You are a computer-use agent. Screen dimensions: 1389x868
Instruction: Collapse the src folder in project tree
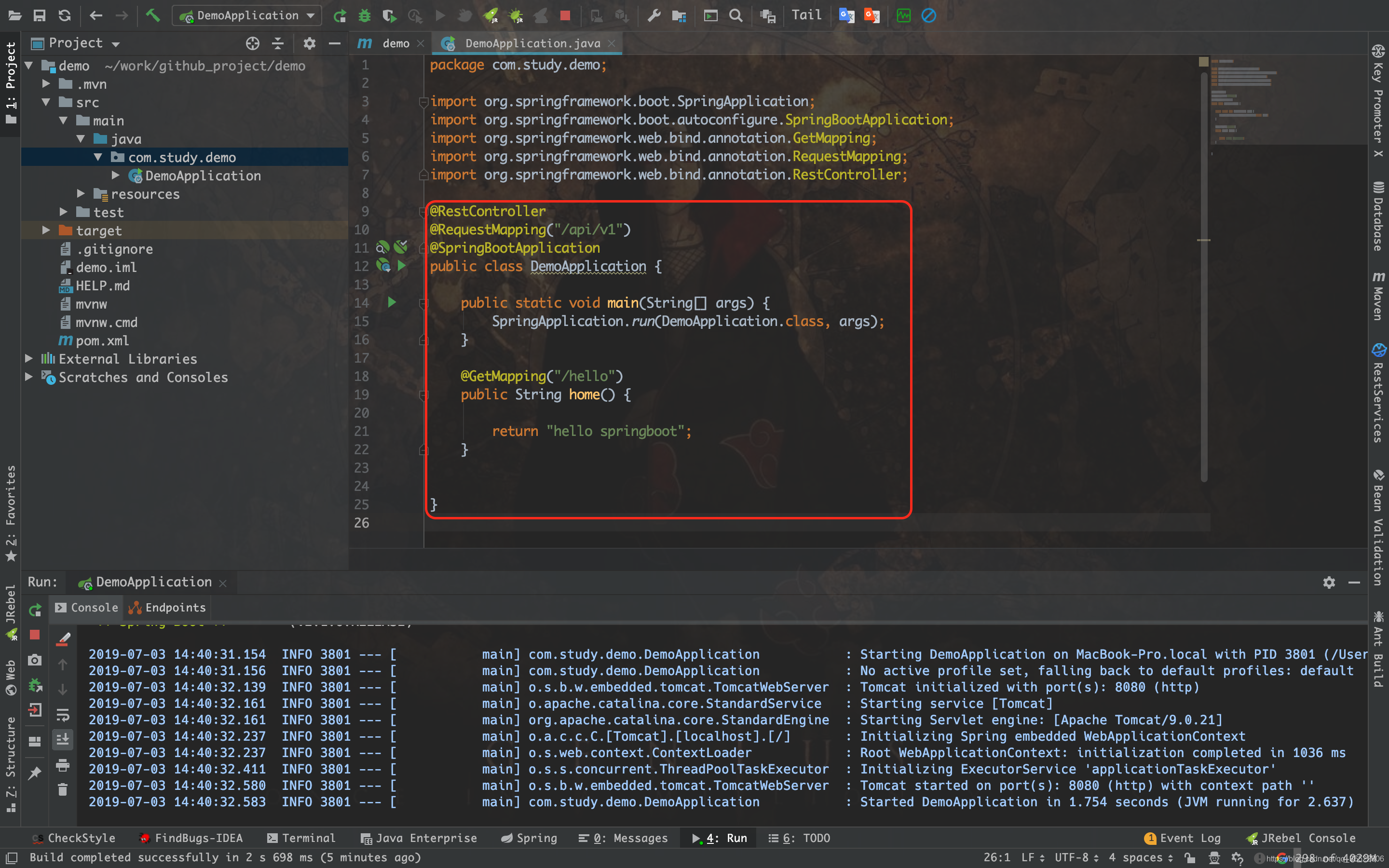click(46, 102)
